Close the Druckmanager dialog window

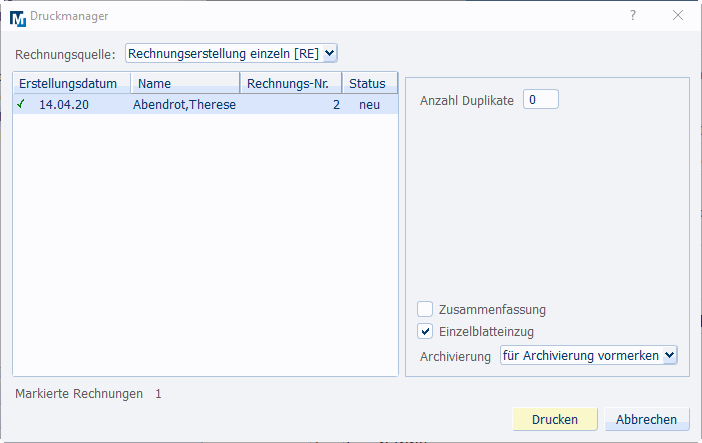pyautogui.click(x=678, y=16)
